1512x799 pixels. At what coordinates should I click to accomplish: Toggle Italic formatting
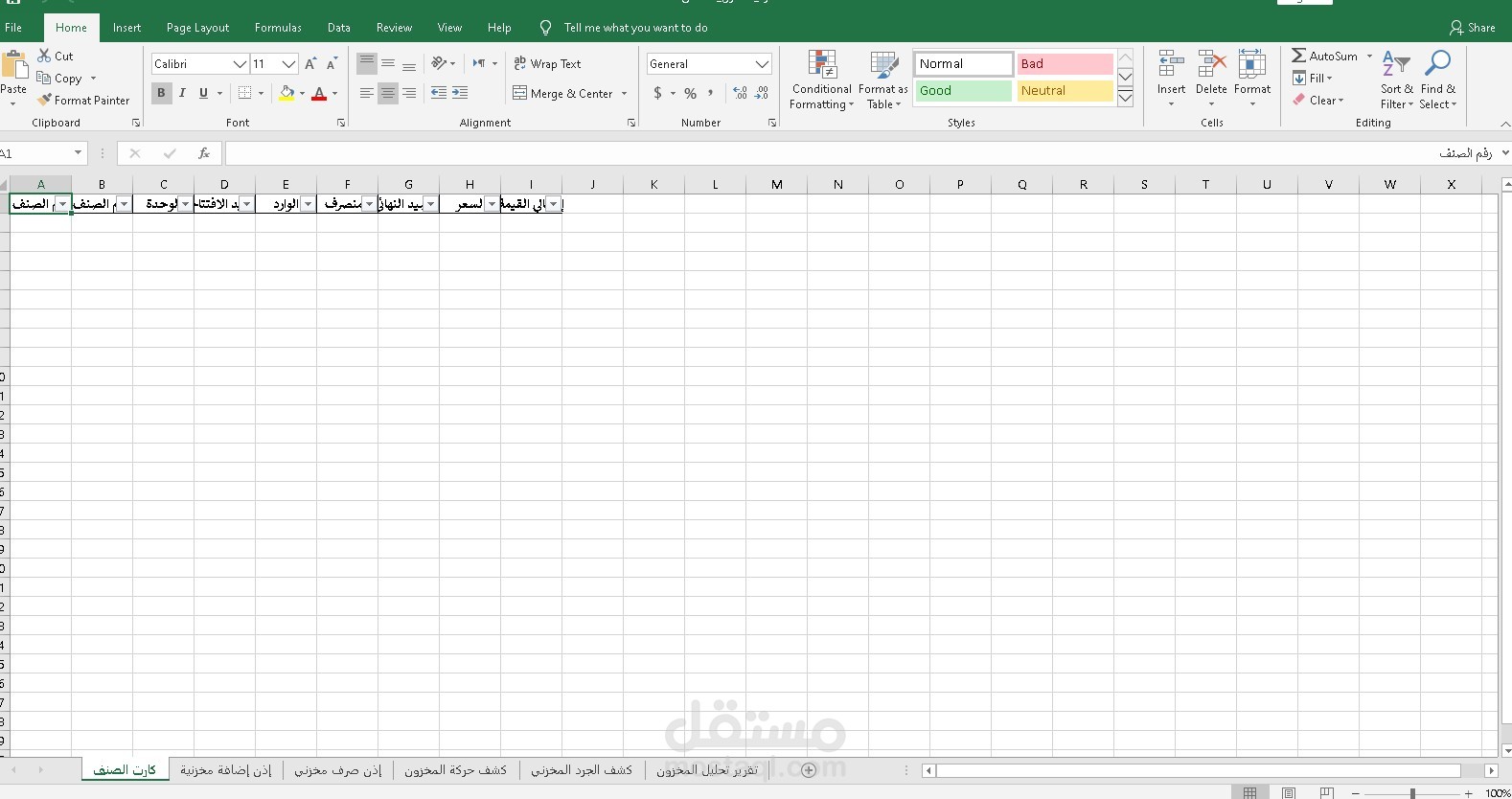(182, 93)
